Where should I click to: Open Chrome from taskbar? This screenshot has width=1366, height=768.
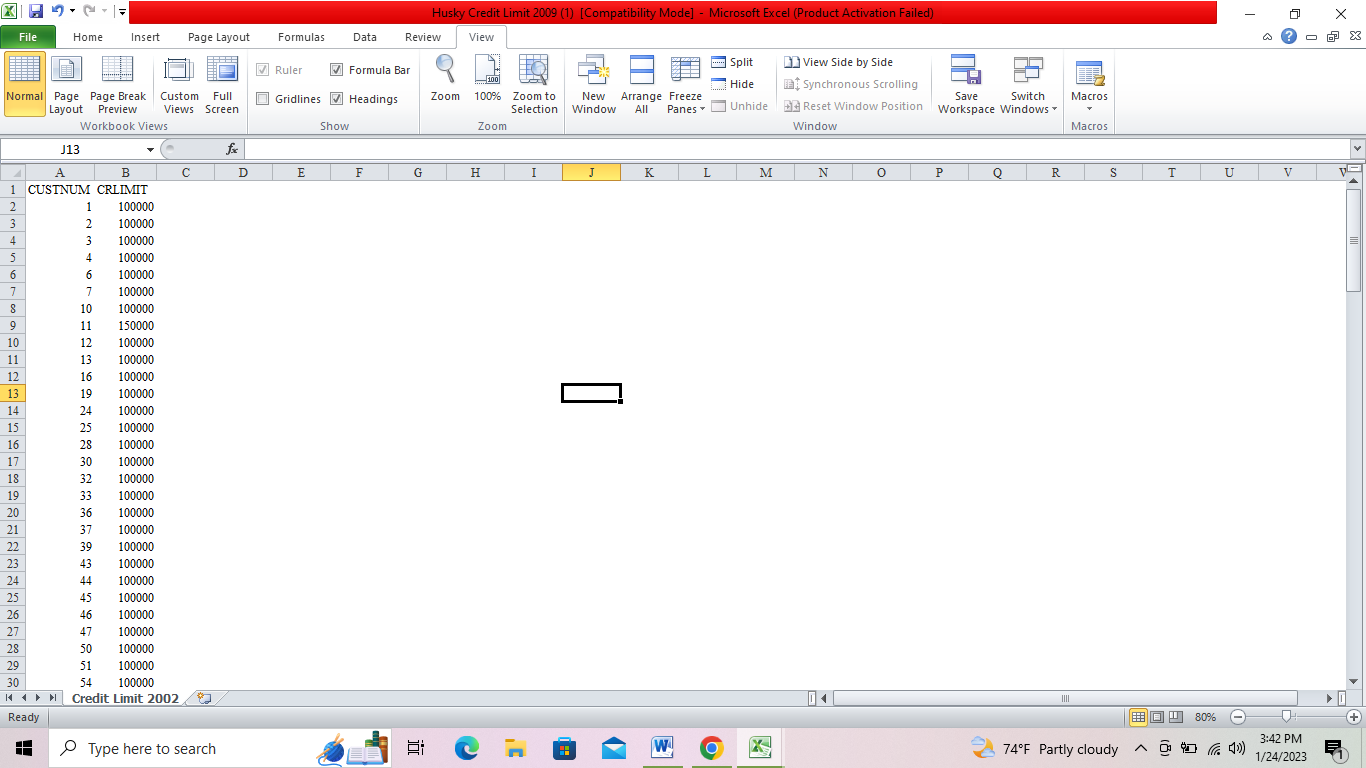(711, 748)
